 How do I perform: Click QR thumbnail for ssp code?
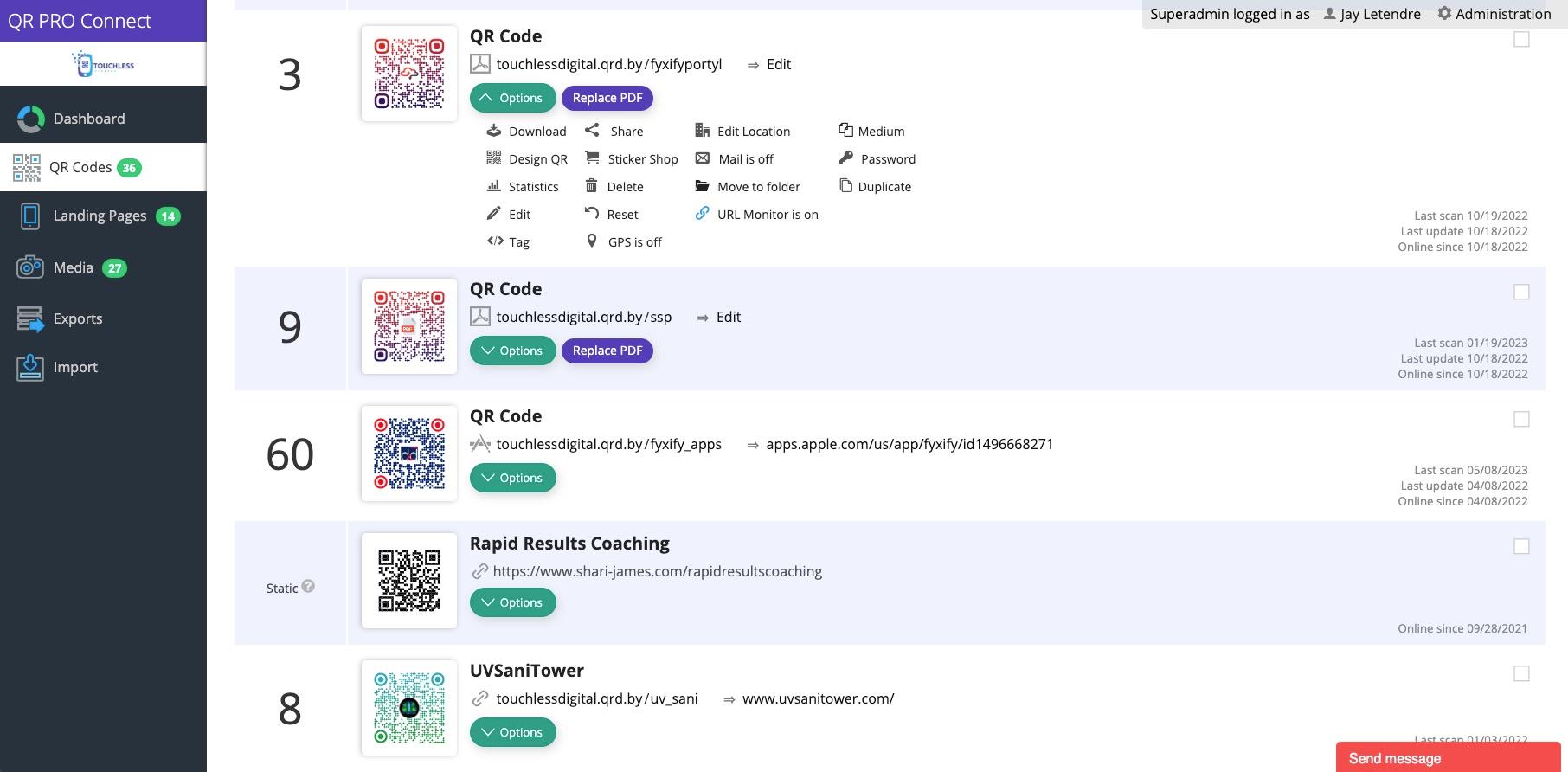[409, 326]
